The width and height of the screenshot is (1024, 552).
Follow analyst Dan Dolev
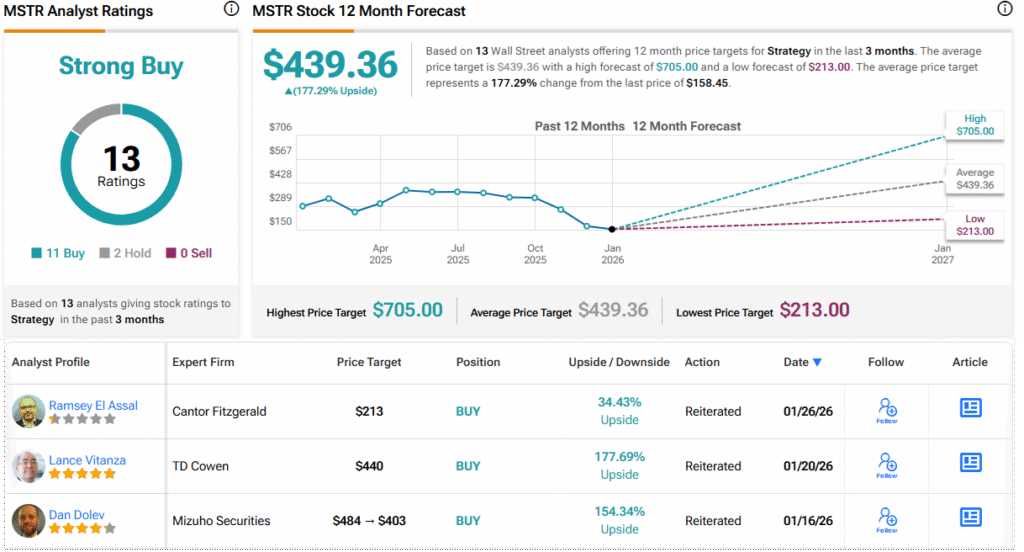click(886, 520)
